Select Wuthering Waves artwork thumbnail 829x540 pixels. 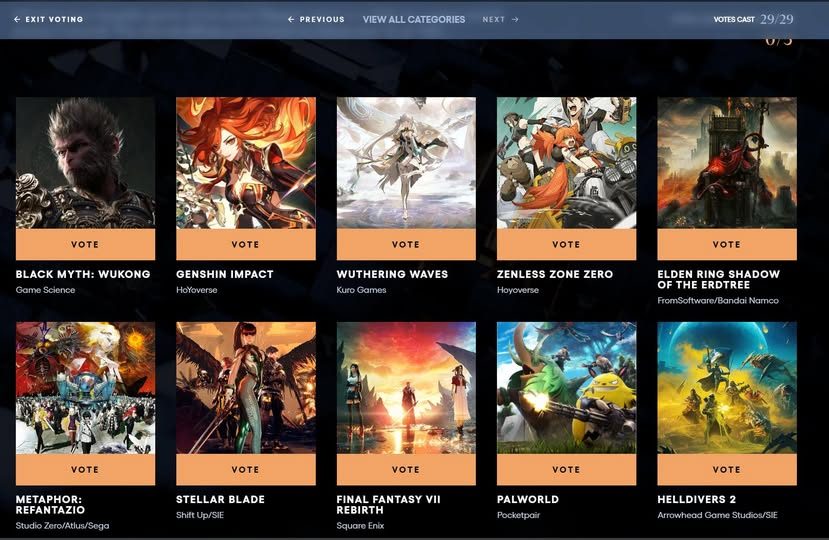pos(406,162)
